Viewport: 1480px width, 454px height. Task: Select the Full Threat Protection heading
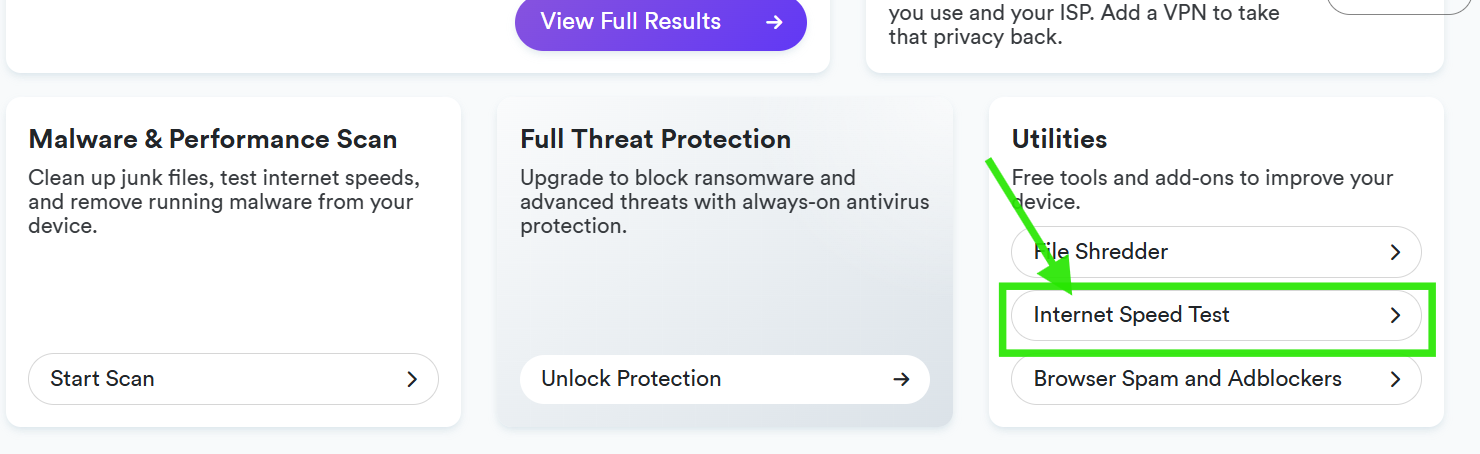click(655, 139)
